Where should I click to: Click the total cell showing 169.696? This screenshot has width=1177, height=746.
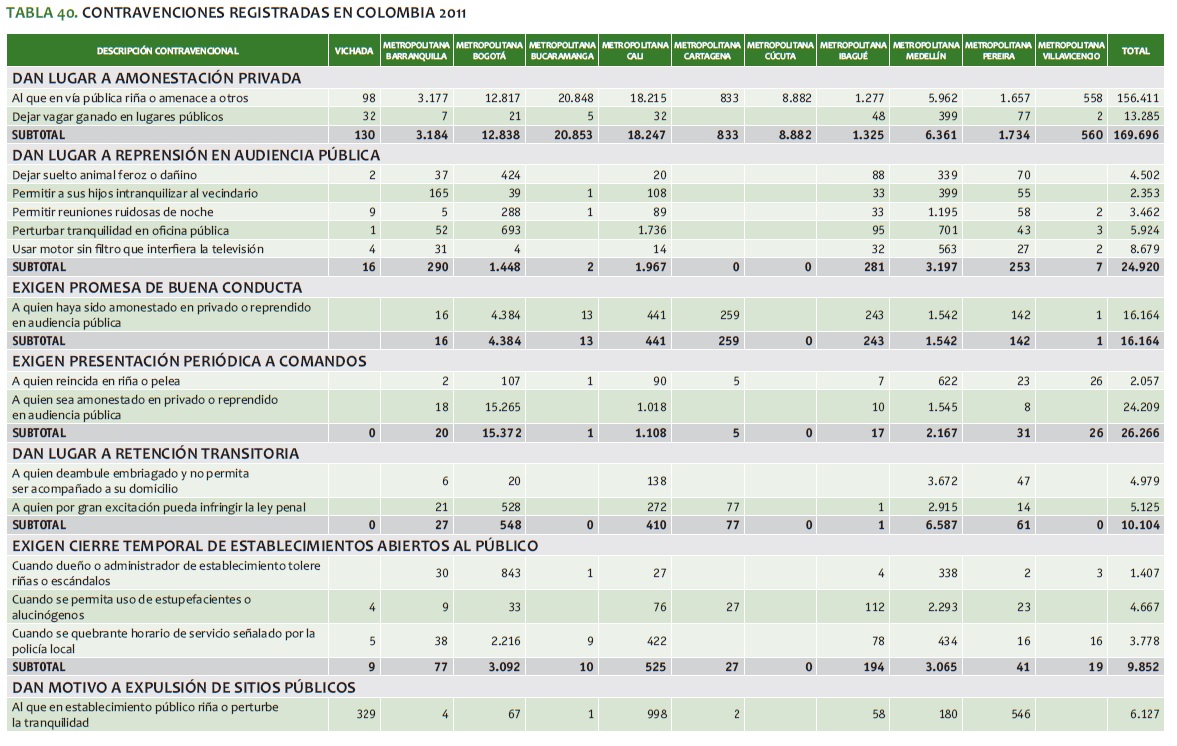(1134, 135)
